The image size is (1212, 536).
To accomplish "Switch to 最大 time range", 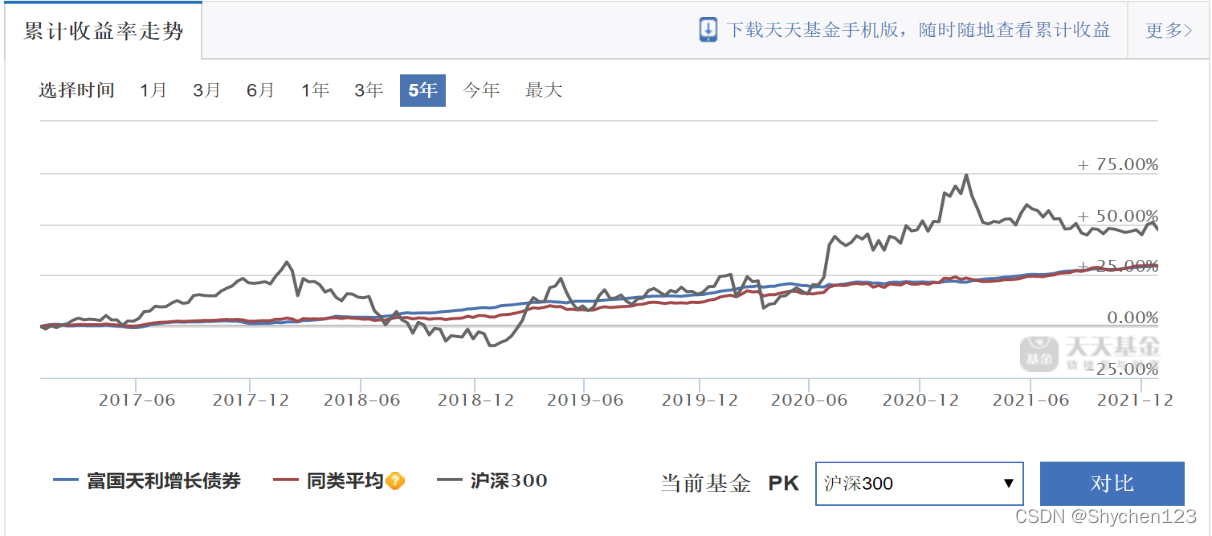I will (544, 90).
